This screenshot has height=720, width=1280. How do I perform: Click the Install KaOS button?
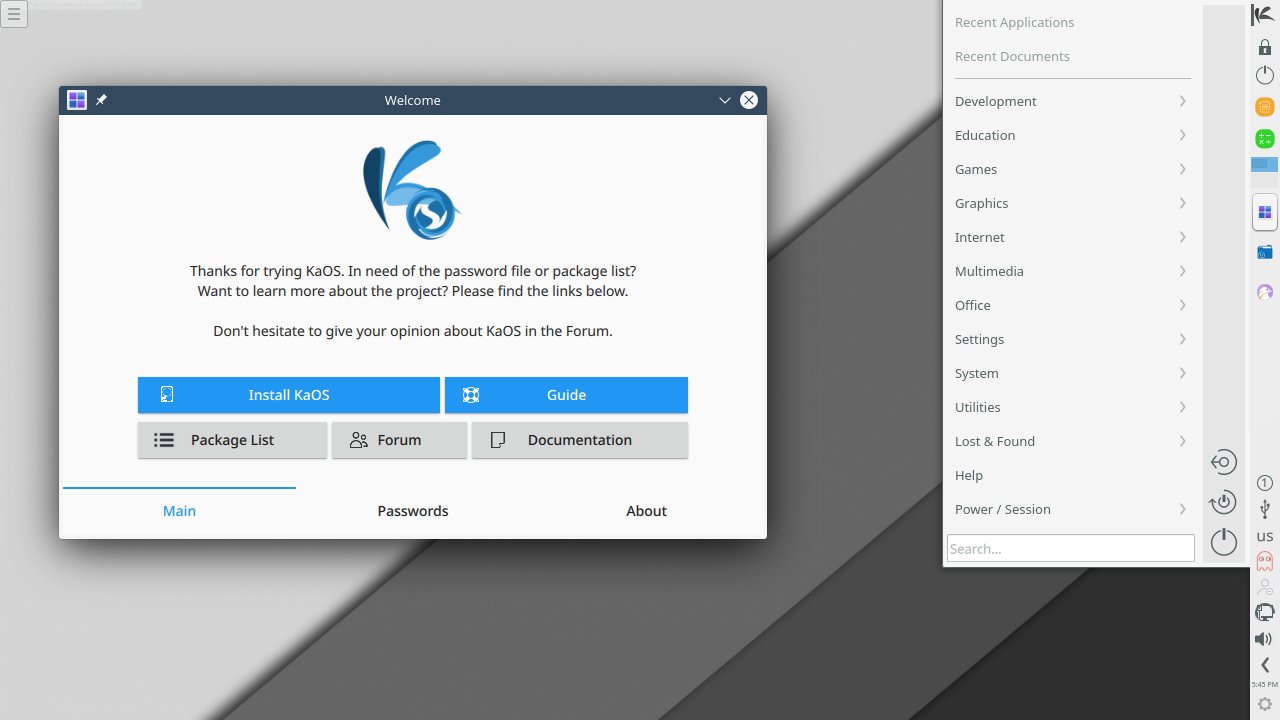(x=288, y=394)
